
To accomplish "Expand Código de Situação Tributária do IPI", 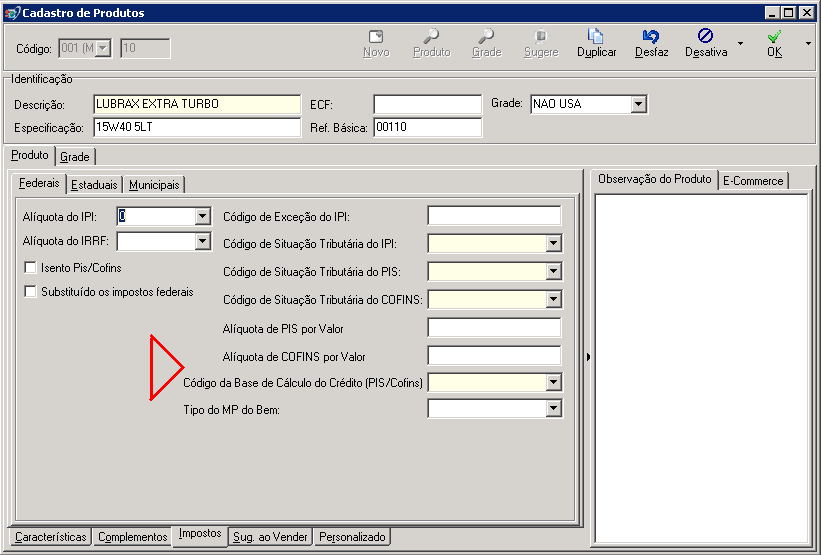I will (553, 243).
